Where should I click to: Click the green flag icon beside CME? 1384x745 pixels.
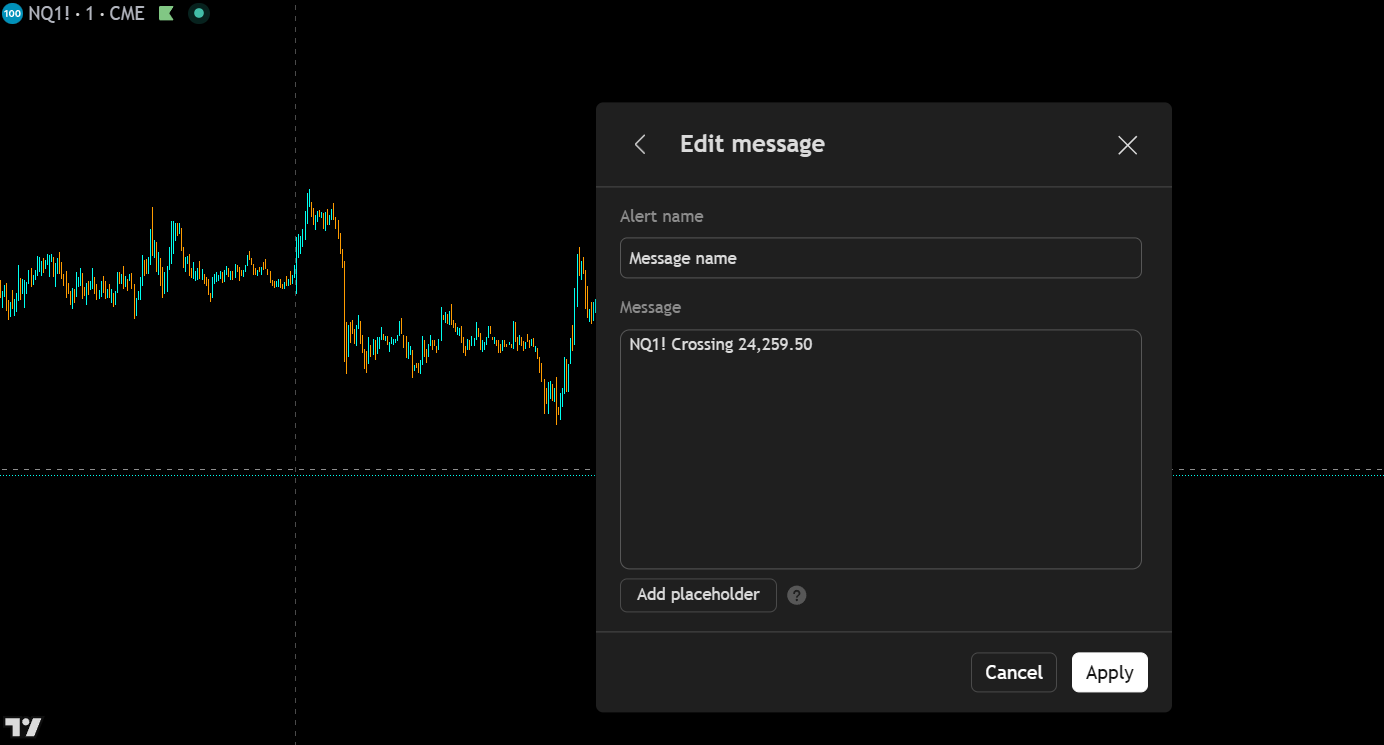(x=166, y=14)
